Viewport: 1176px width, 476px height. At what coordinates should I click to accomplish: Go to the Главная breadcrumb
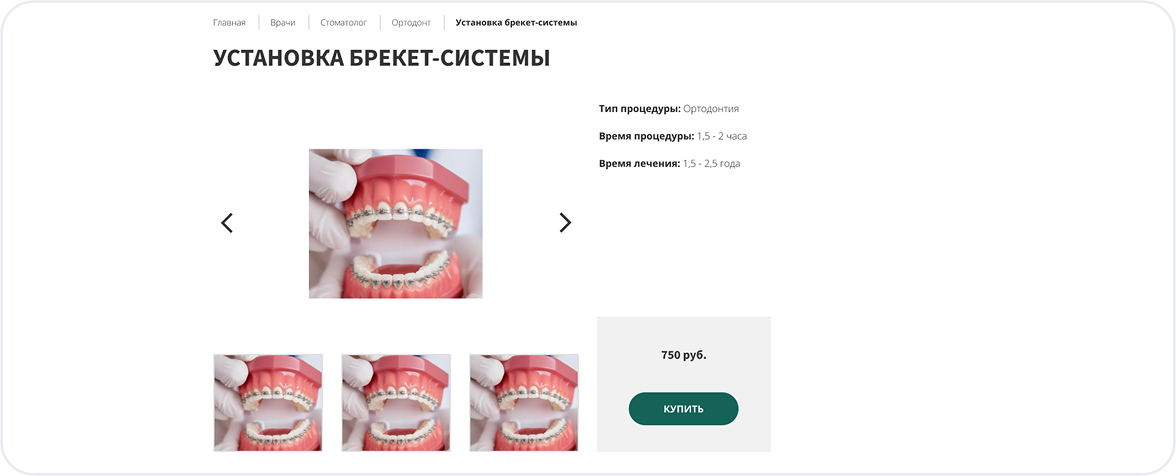click(x=229, y=22)
